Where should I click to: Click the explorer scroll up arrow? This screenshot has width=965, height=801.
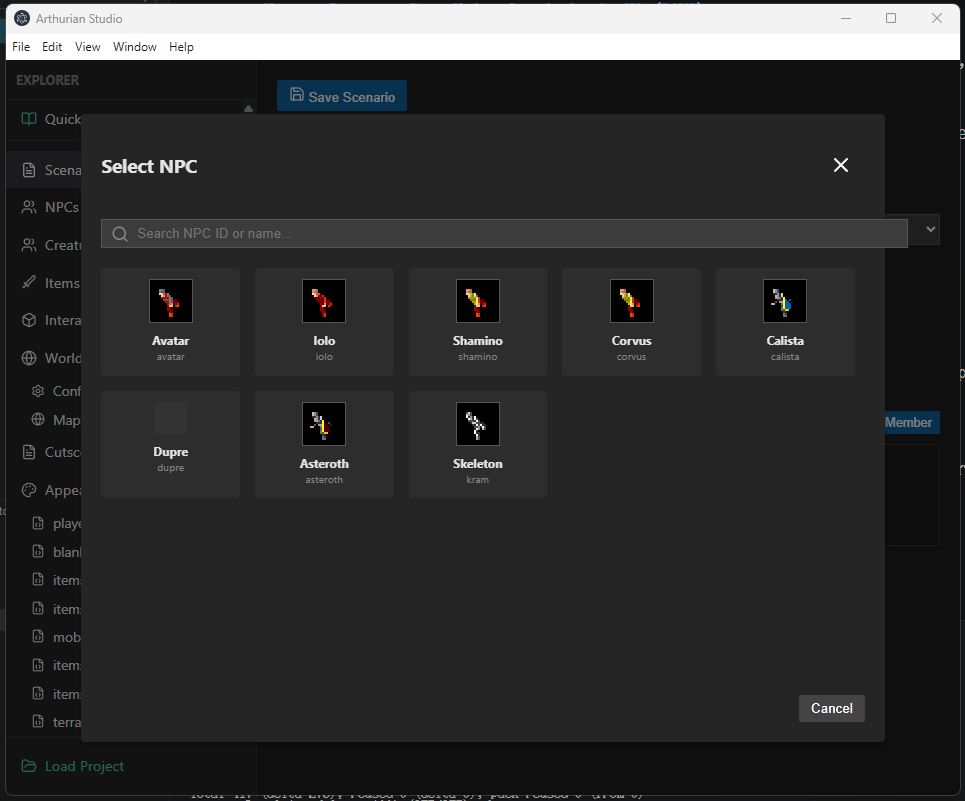point(248,108)
